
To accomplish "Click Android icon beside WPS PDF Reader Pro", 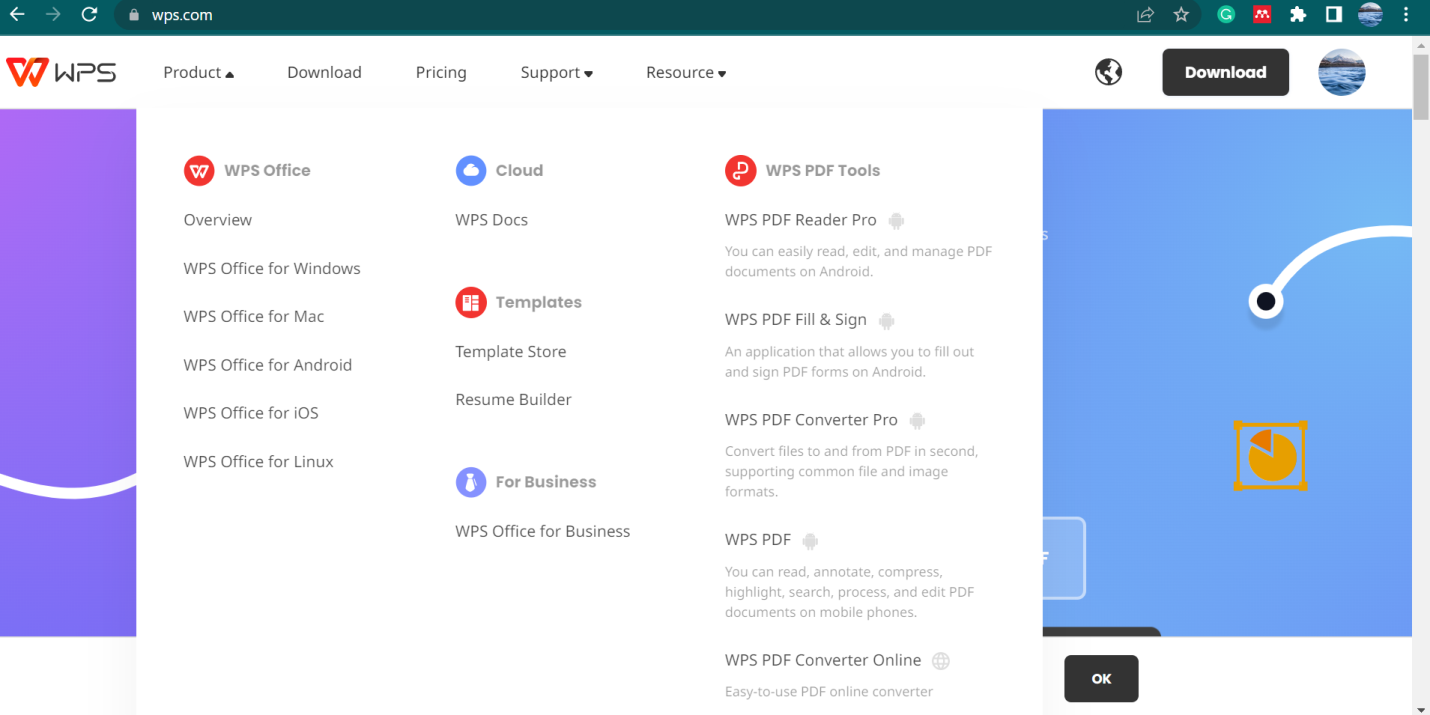I will pyautogui.click(x=896, y=221).
